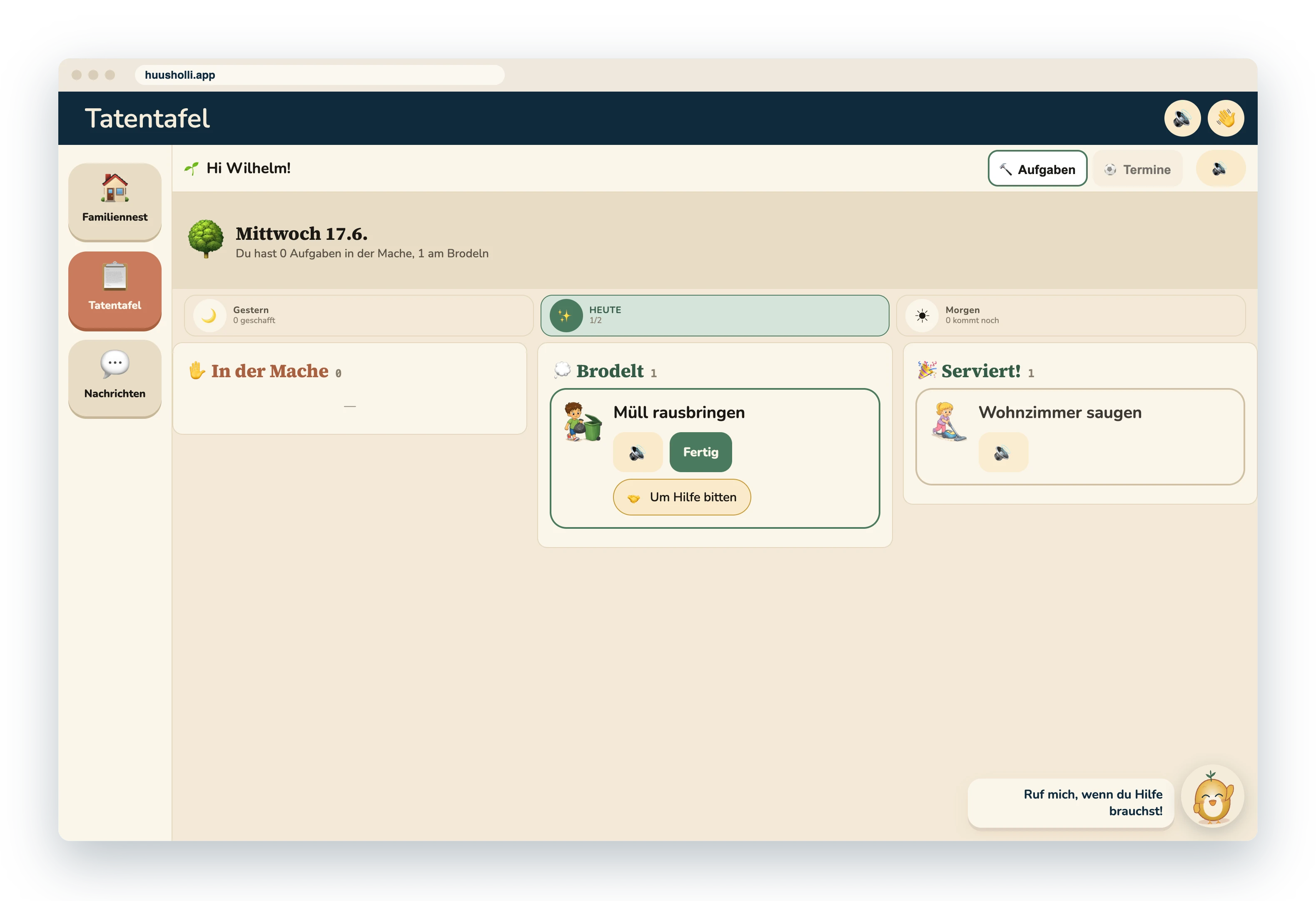Switch to the Aufgaben tab

pyautogui.click(x=1037, y=169)
